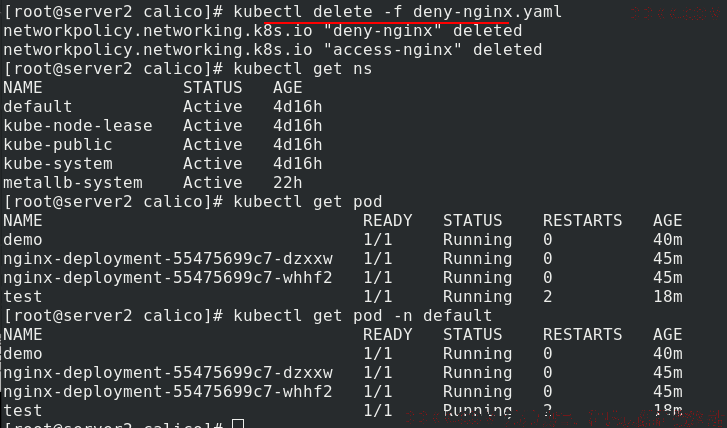Viewport: 727px width, 428px height.
Task: Click the 'default' namespace row
Action: coord(162,107)
